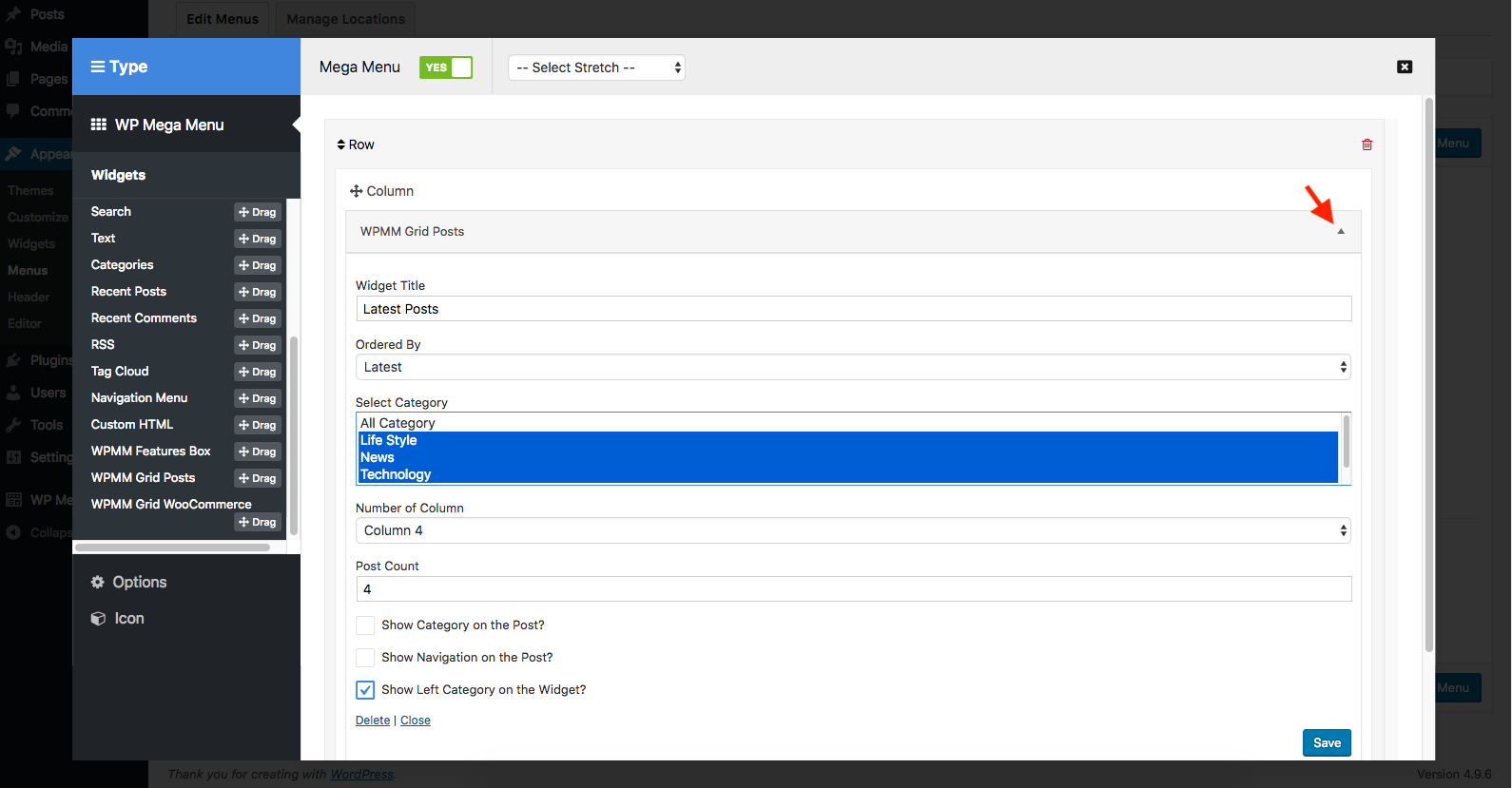Screen dimensions: 1512x788
Task: Click the Post Count input field
Action: [x=853, y=589]
